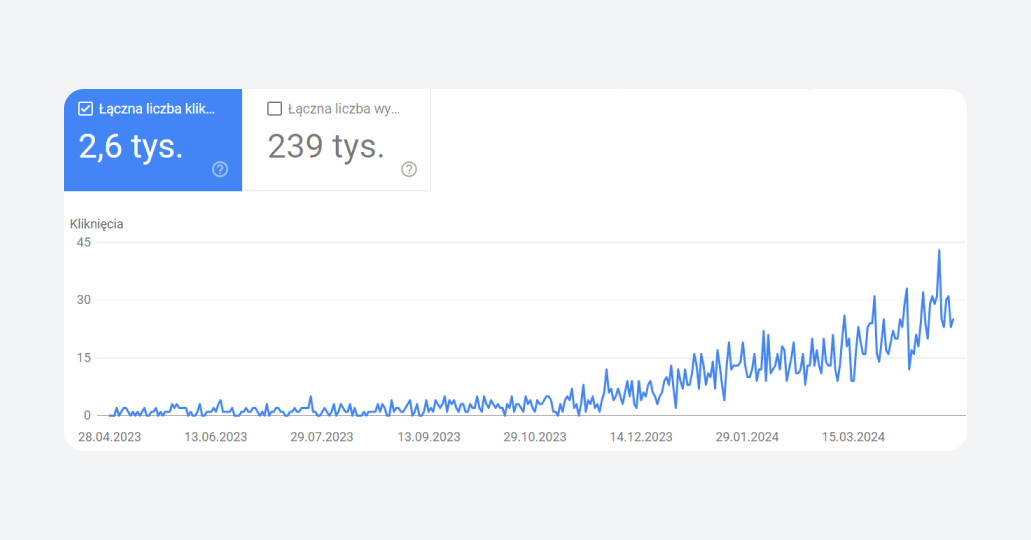Click the 29.10.2023 date label
Viewport: 1031px width, 540px height.
point(535,437)
